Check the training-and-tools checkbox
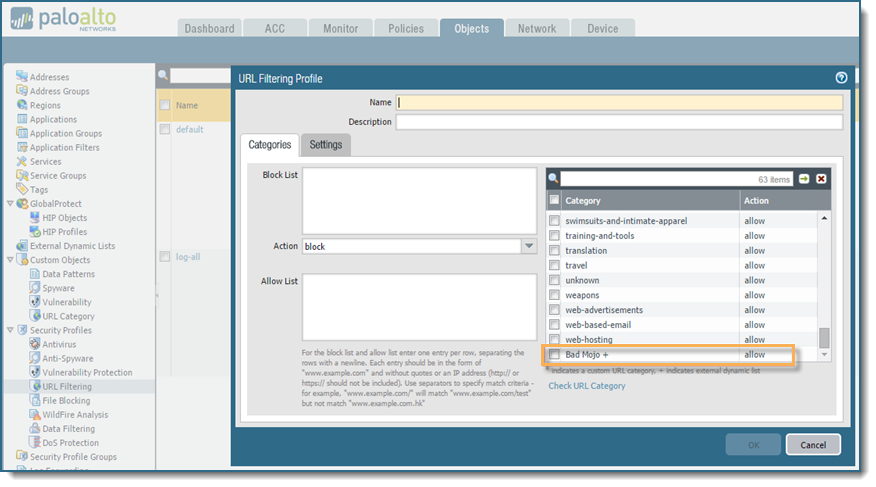This screenshot has height=487, width=876. (554, 235)
